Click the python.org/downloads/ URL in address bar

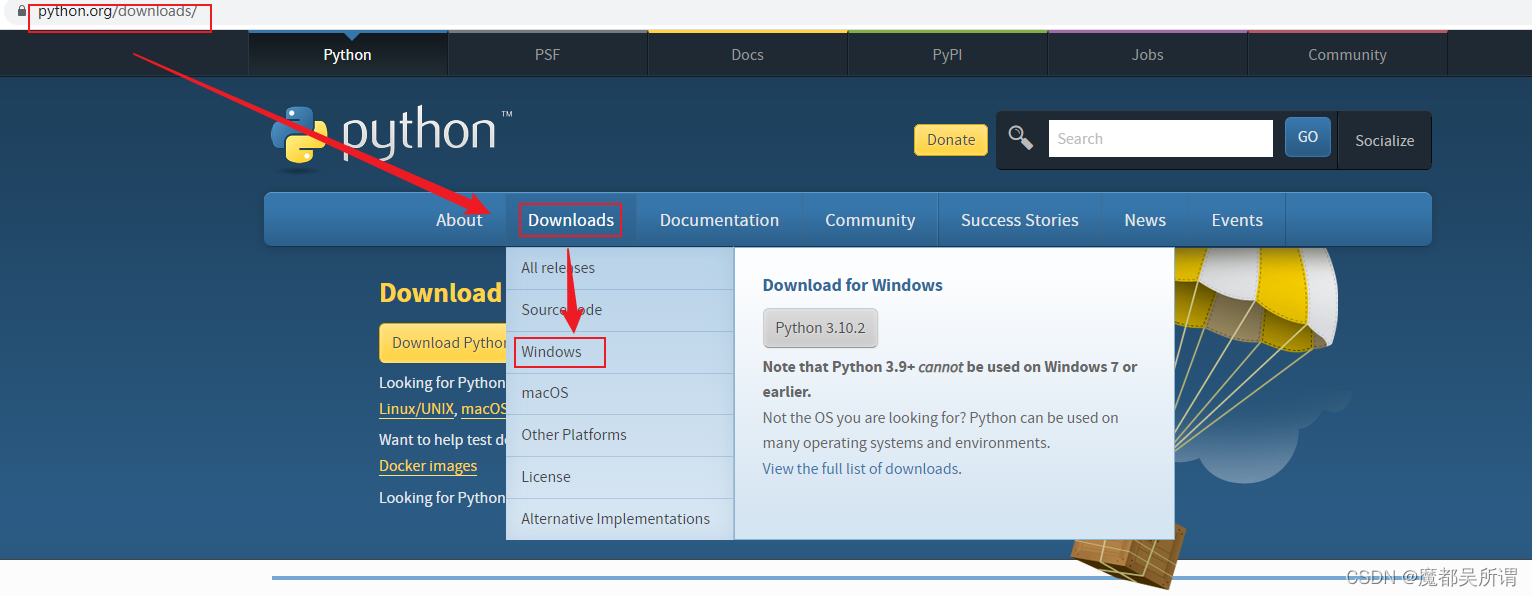[117, 12]
